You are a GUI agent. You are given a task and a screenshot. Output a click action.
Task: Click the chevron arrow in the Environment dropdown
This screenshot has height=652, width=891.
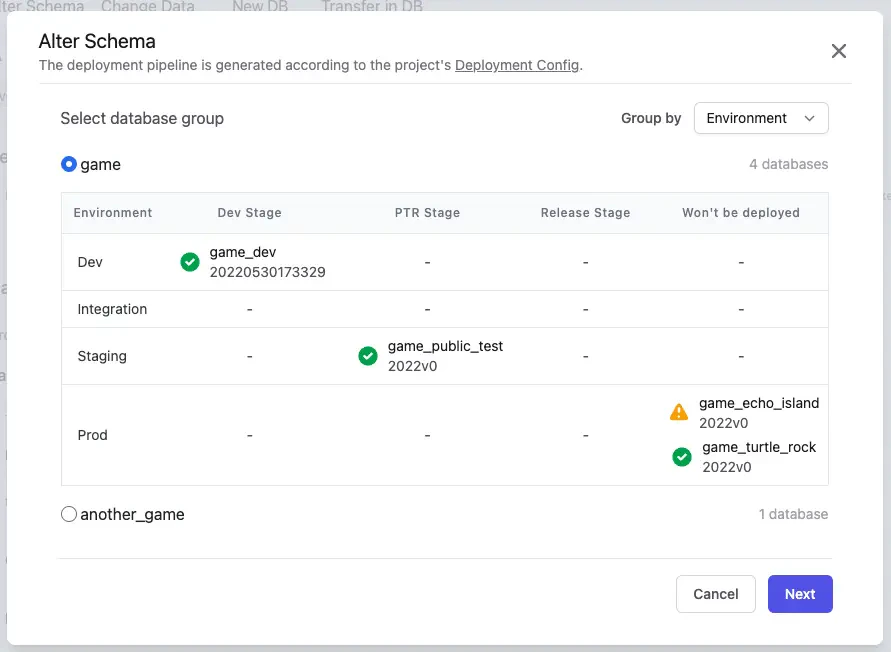(810, 118)
